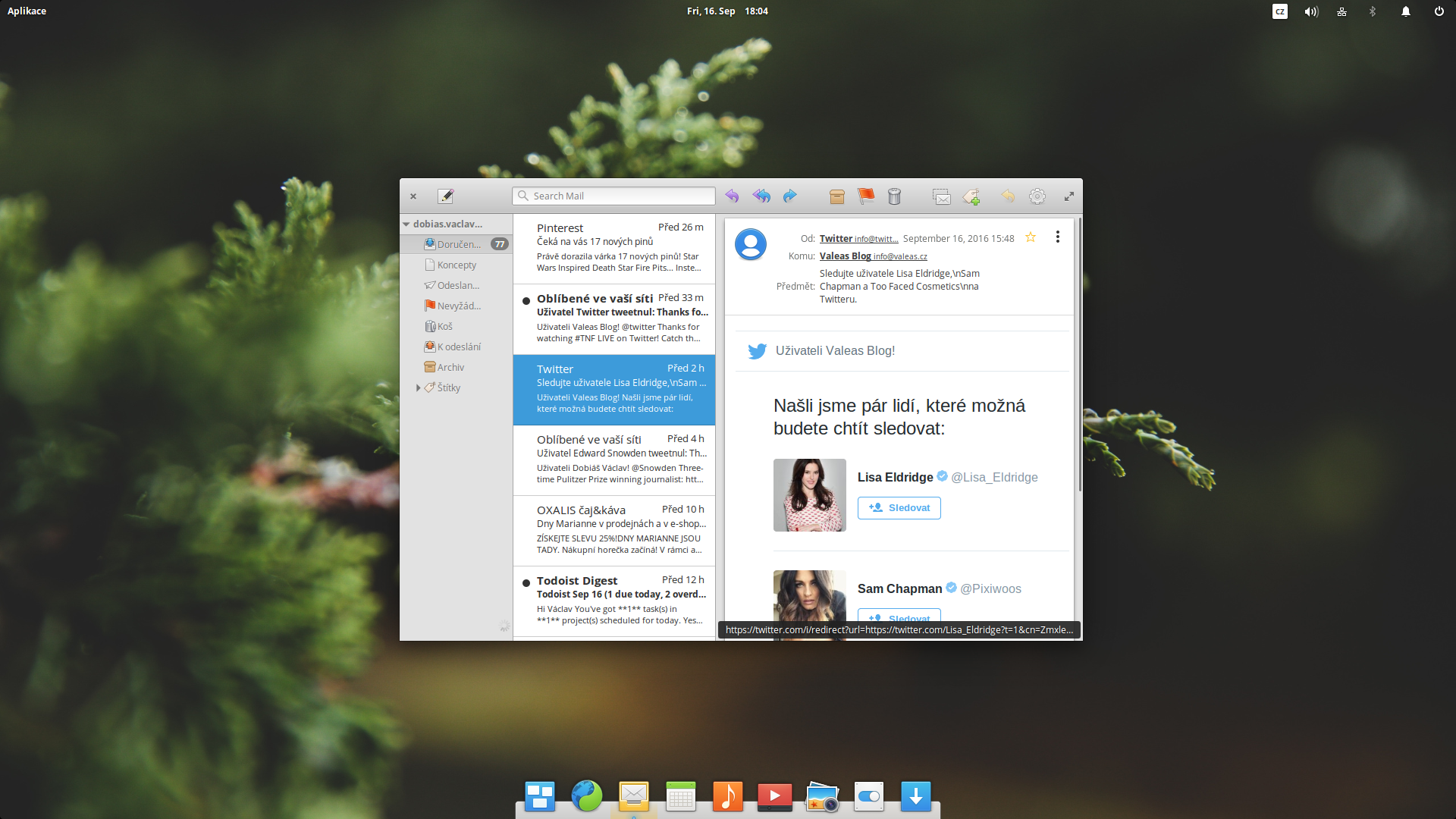
Task: Open the Bluetooth indicator
Action: click(1373, 11)
